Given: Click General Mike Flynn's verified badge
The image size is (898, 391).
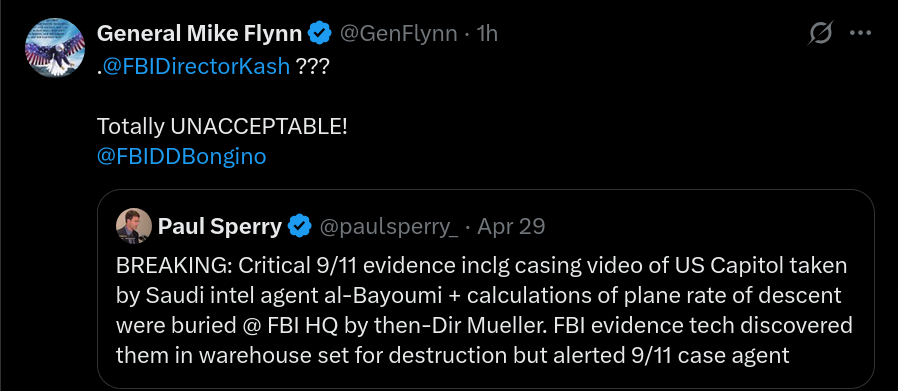Looking at the screenshot, I should [320, 34].
